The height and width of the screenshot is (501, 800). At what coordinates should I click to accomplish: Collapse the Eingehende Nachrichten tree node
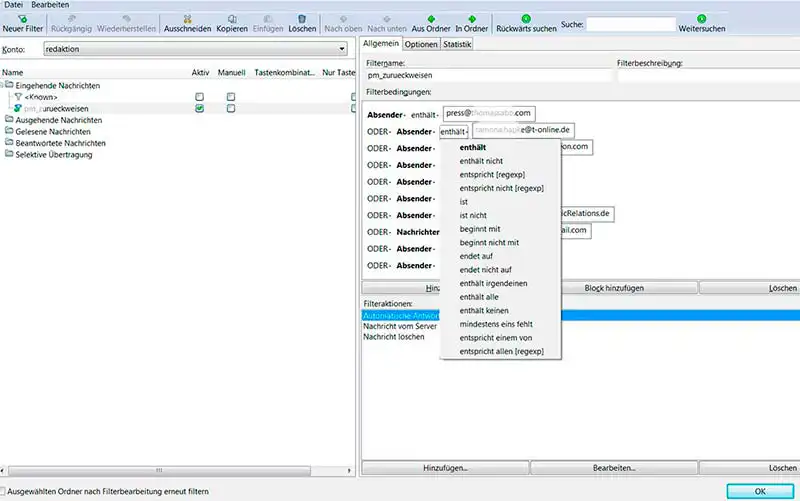(x=2, y=85)
